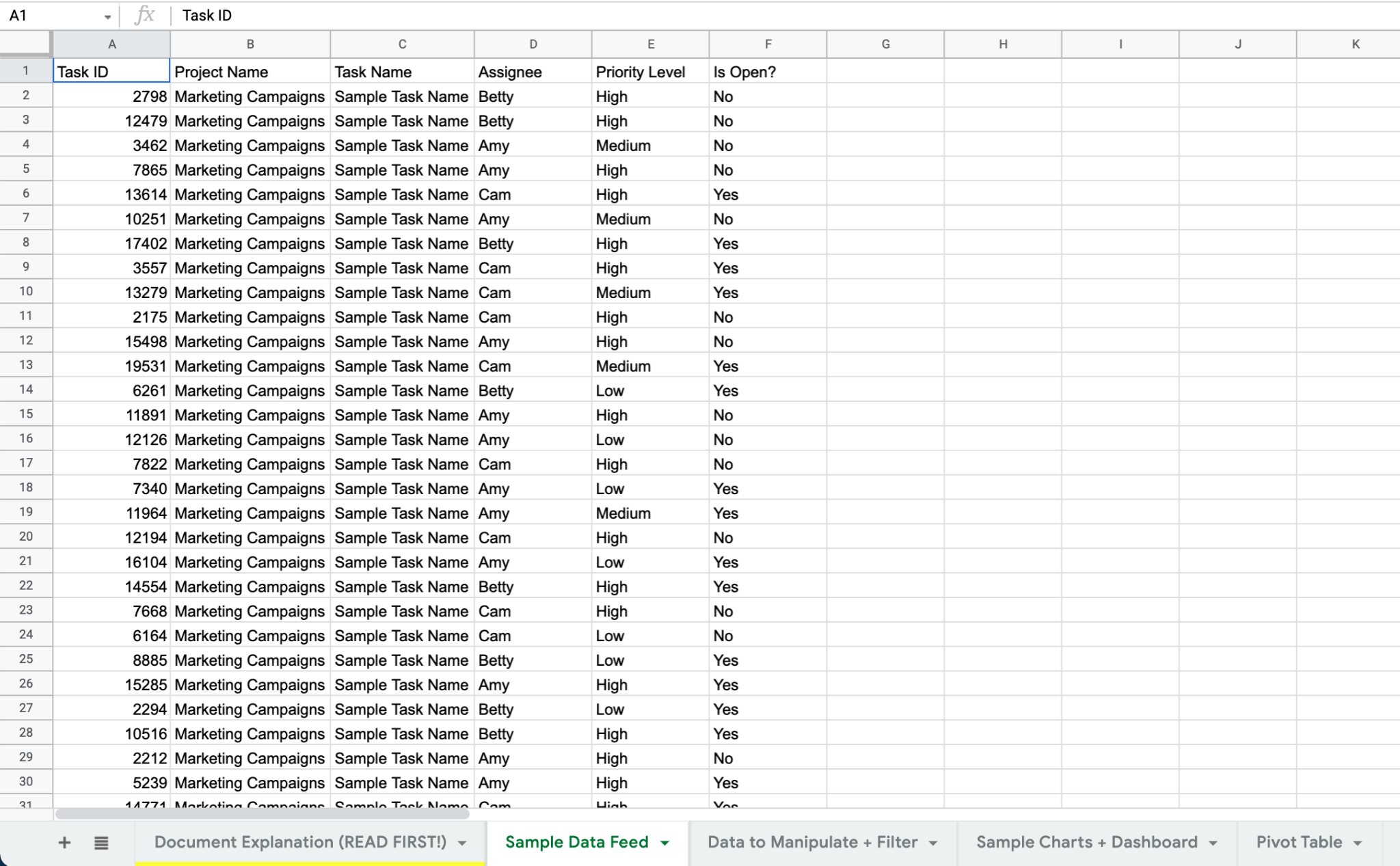The width and height of the screenshot is (1400, 866).
Task: Select the Priority Level header cell
Action: click(649, 72)
